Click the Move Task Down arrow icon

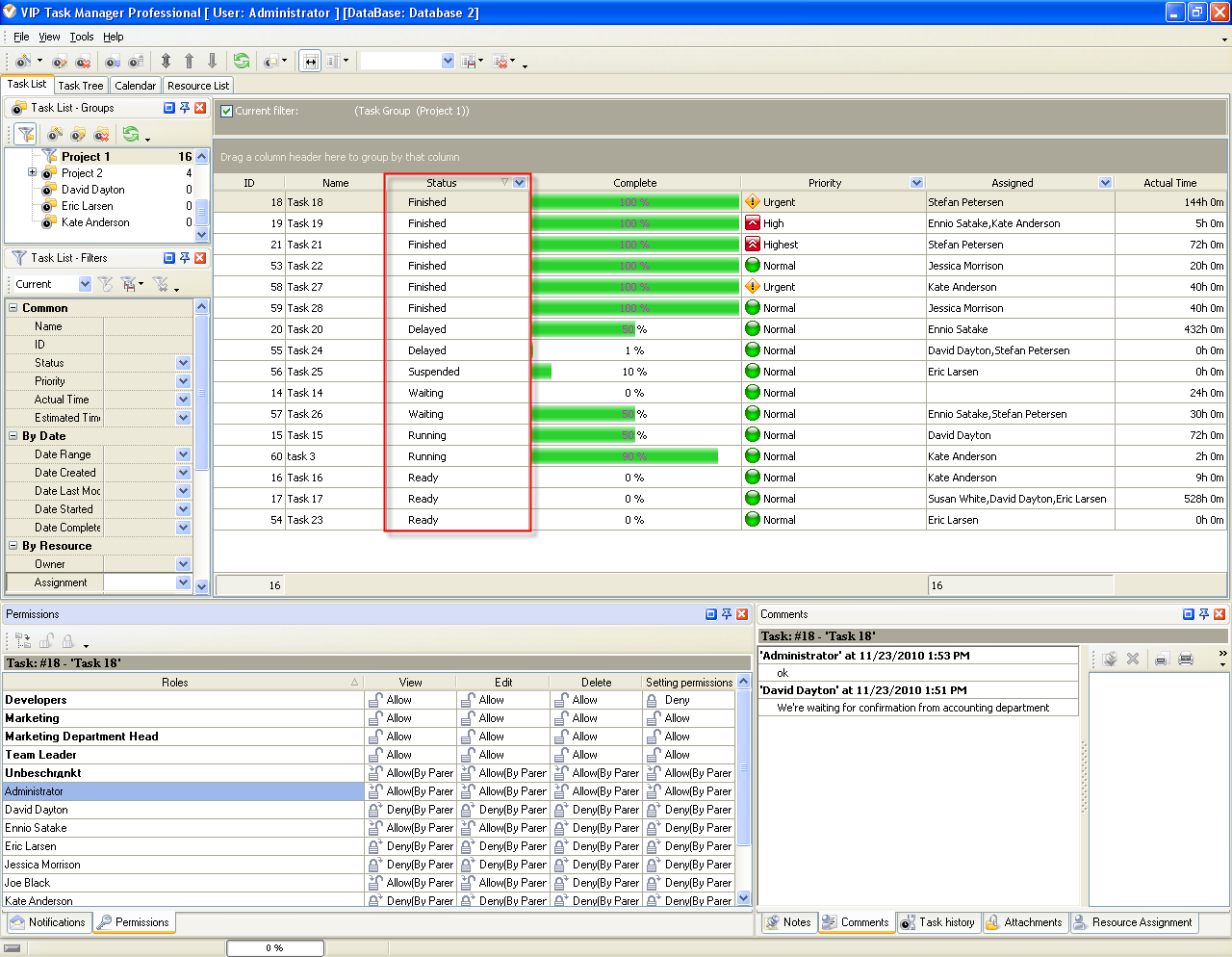pos(212,61)
